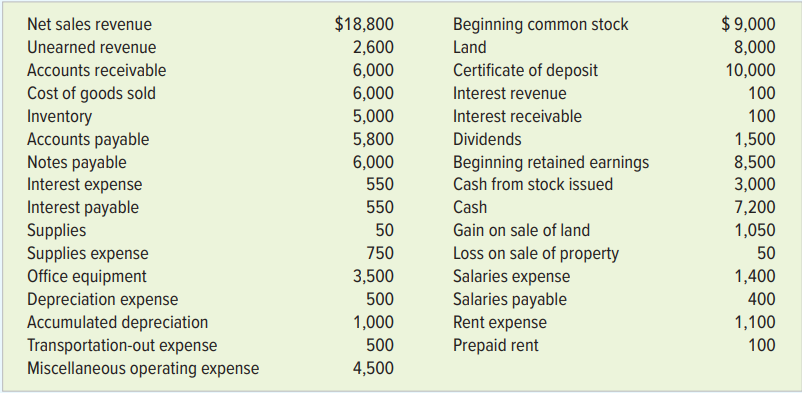Click the Net sales revenue label
This screenshot has height=393, width=802.
tap(90, 25)
